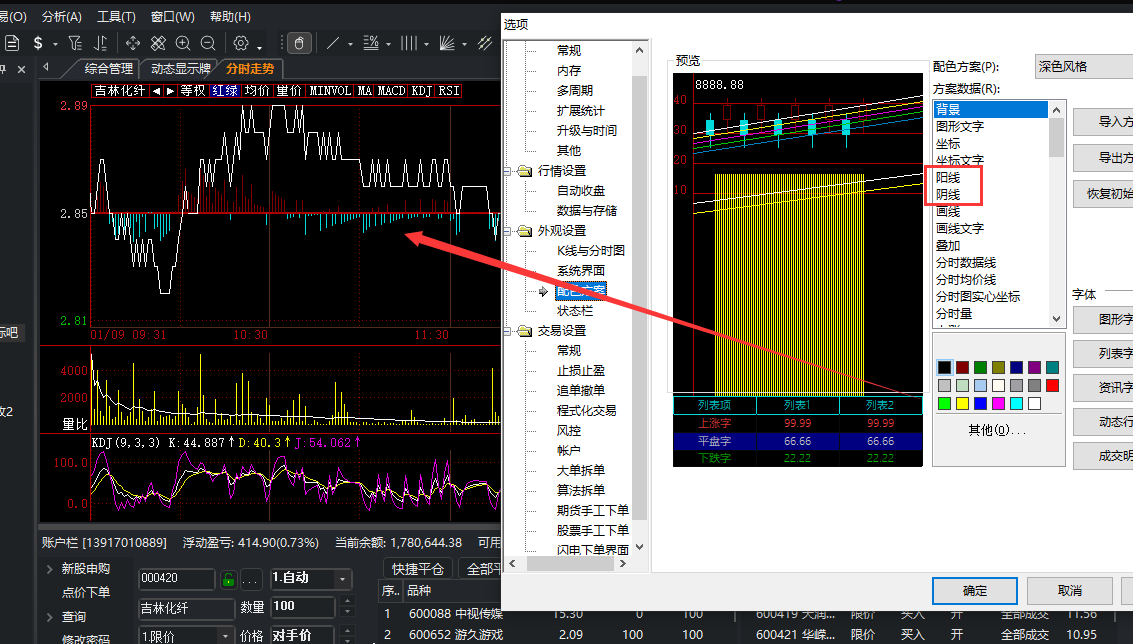
Task: Switch indicator to MA
Action: [365, 91]
